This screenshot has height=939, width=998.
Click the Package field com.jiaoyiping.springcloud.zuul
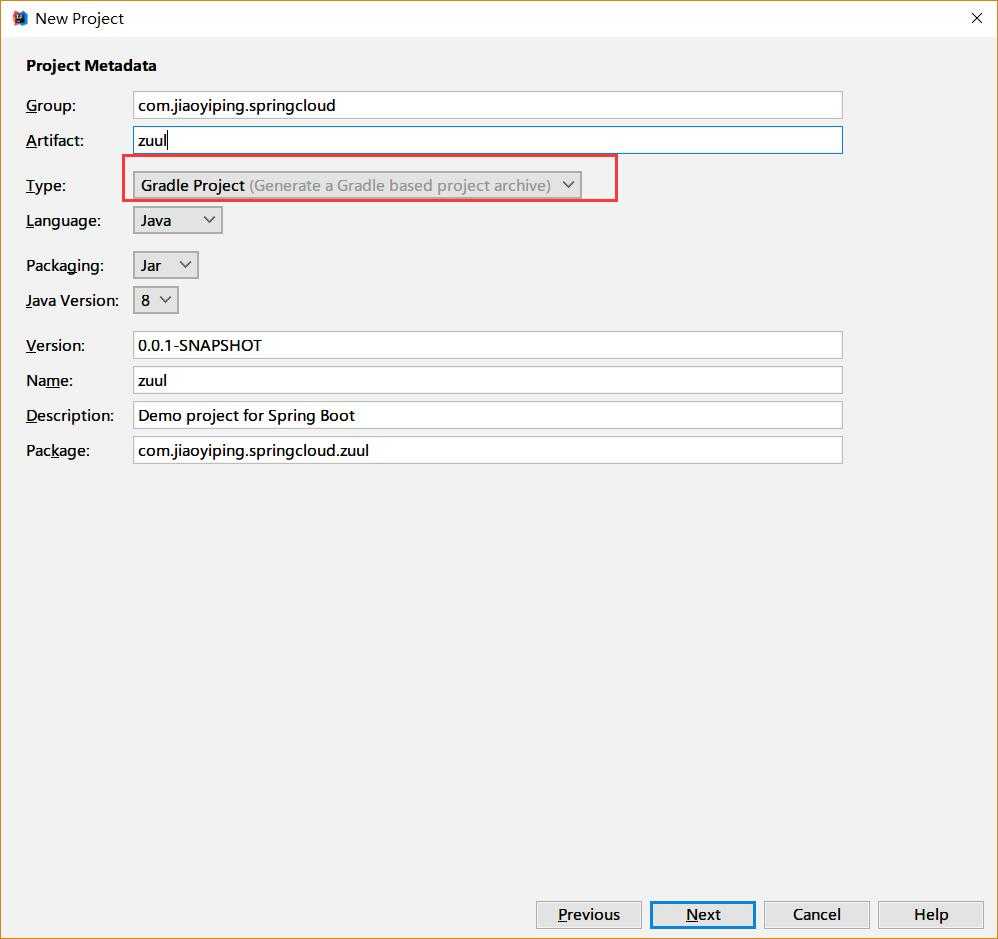(488, 450)
